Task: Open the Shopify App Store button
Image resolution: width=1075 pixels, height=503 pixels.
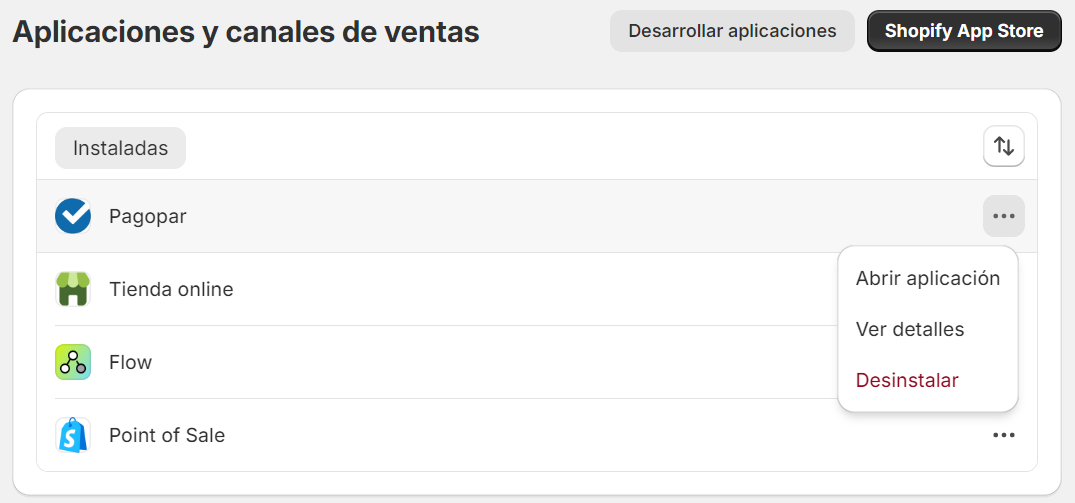Action: coord(964,31)
